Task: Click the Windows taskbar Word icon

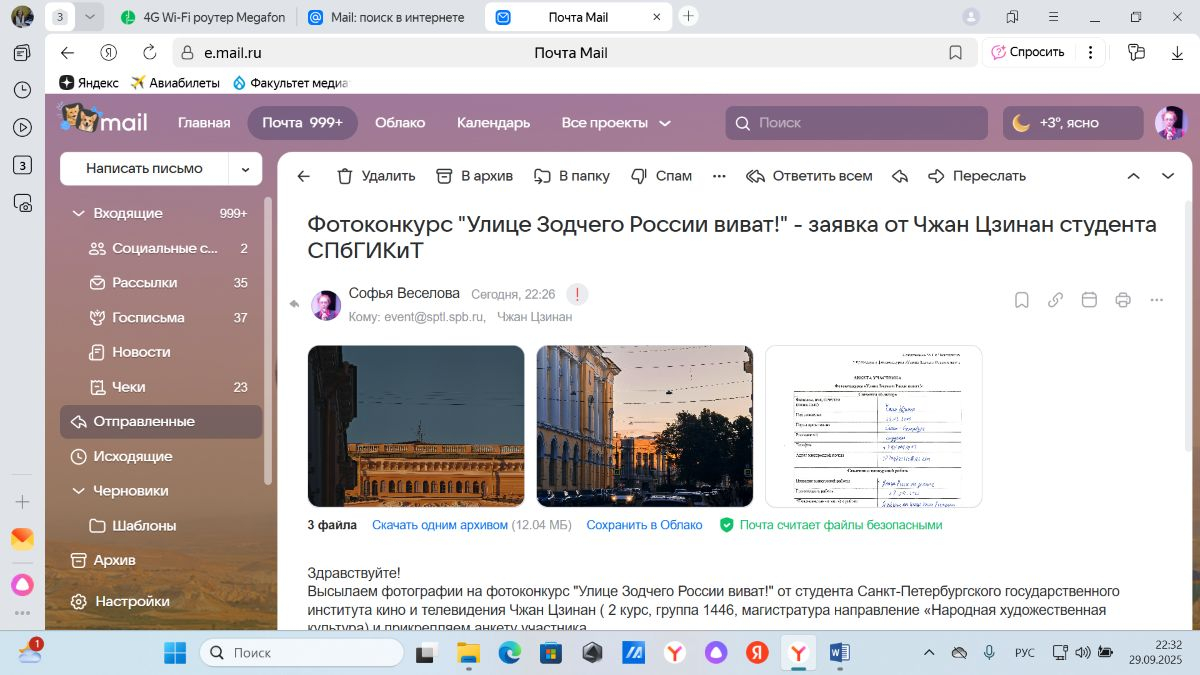Action: 840,653
